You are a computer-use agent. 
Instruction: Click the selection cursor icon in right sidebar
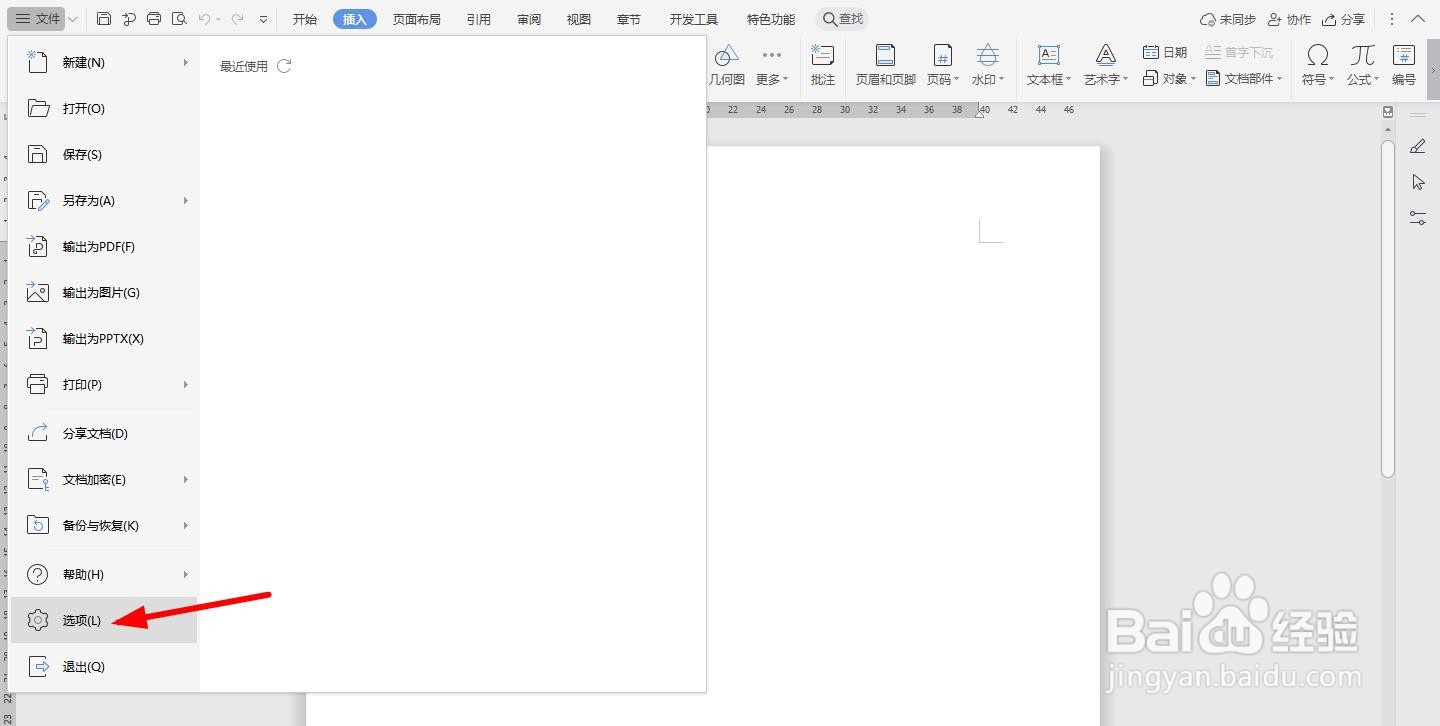click(1417, 182)
